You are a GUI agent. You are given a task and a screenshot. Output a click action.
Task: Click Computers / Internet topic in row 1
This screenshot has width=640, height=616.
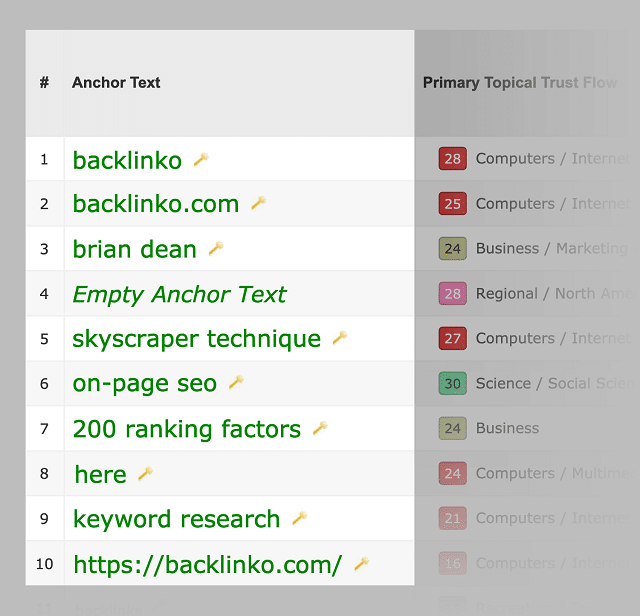pos(553,158)
